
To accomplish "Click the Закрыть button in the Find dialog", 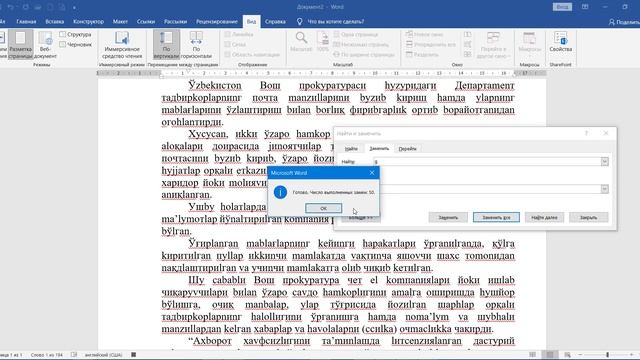I will 589,218.
